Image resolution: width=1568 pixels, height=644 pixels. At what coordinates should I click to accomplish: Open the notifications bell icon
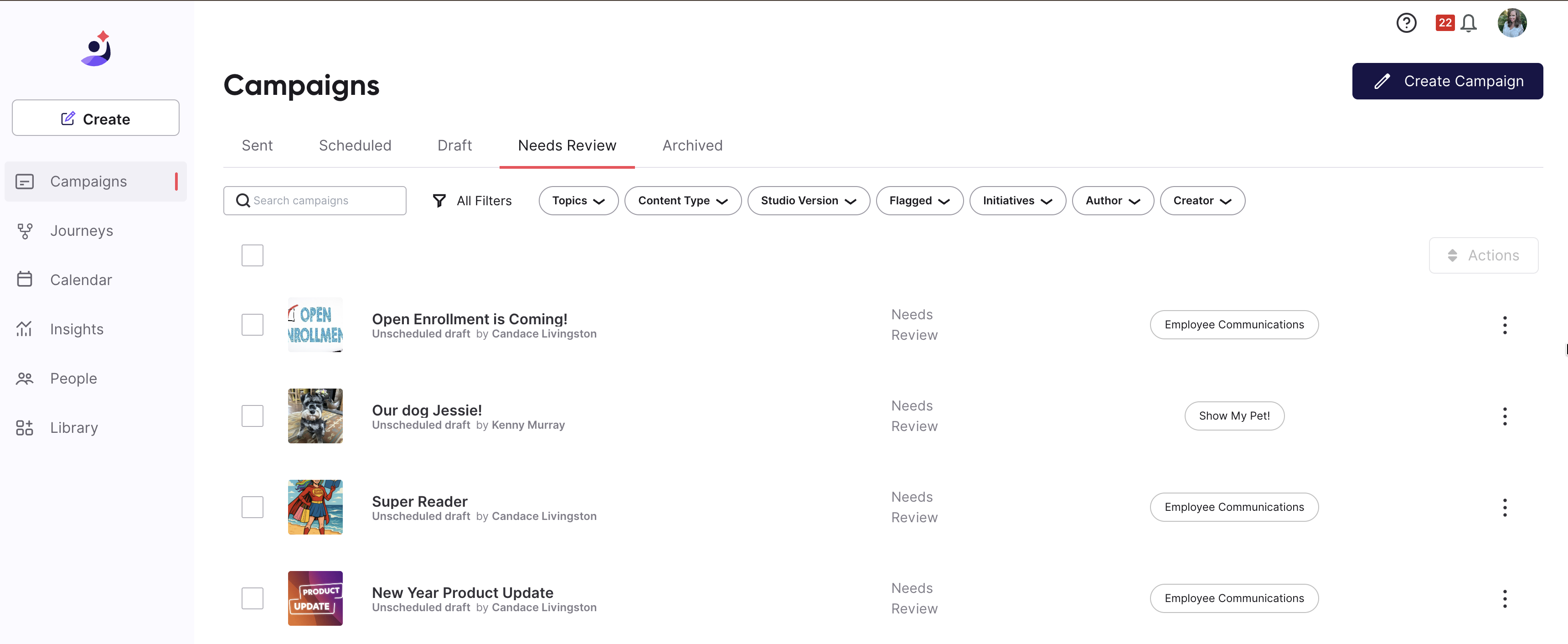tap(1468, 23)
